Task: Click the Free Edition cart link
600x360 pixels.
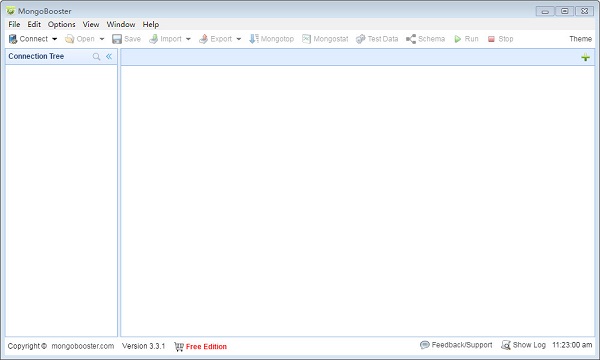Action: 201,347
